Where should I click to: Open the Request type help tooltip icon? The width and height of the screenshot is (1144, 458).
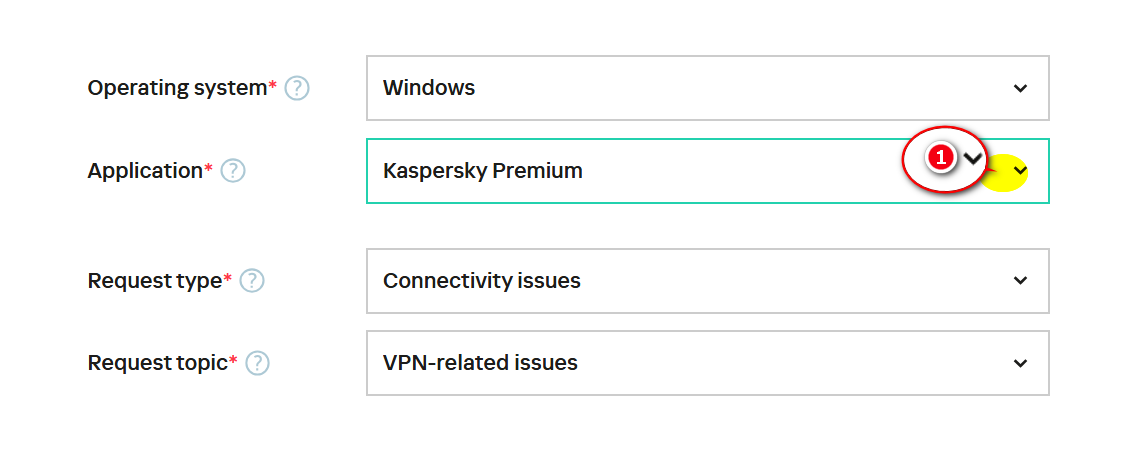(x=252, y=281)
